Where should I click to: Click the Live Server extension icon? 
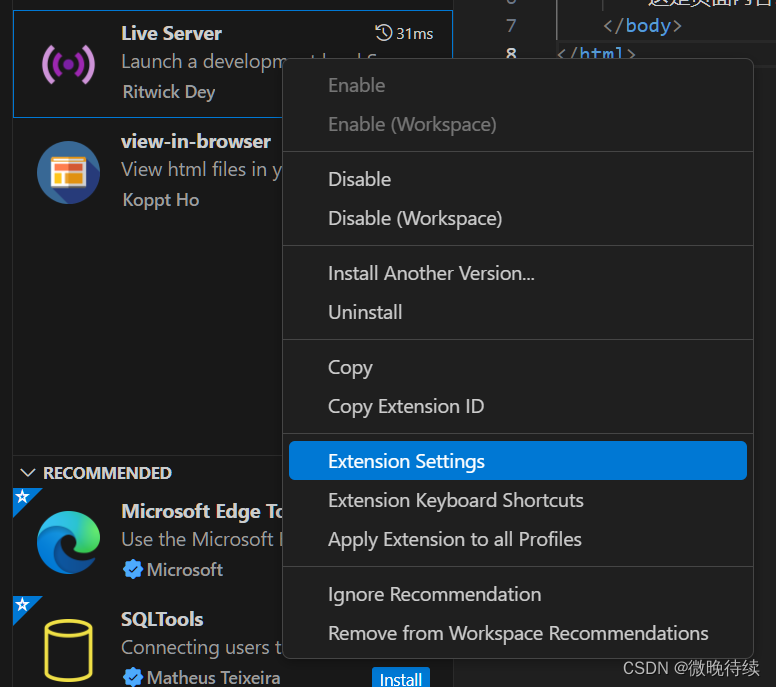(x=68, y=64)
